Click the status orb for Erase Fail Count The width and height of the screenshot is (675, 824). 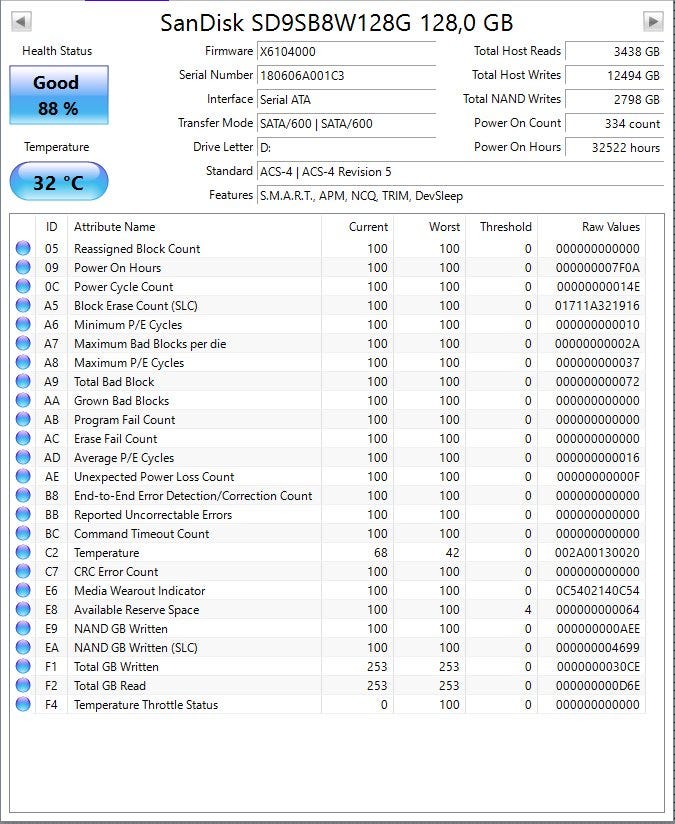tap(23, 438)
